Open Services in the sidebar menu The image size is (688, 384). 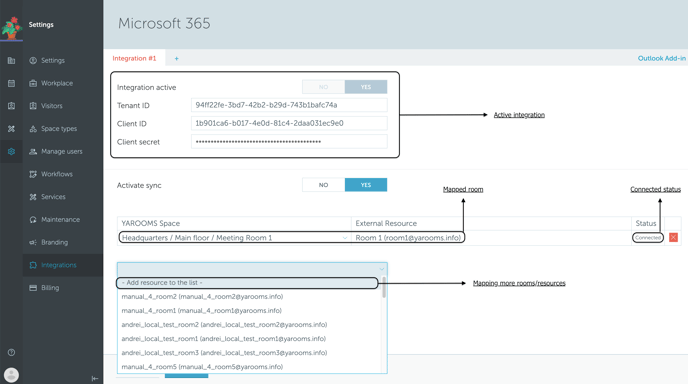coord(53,197)
